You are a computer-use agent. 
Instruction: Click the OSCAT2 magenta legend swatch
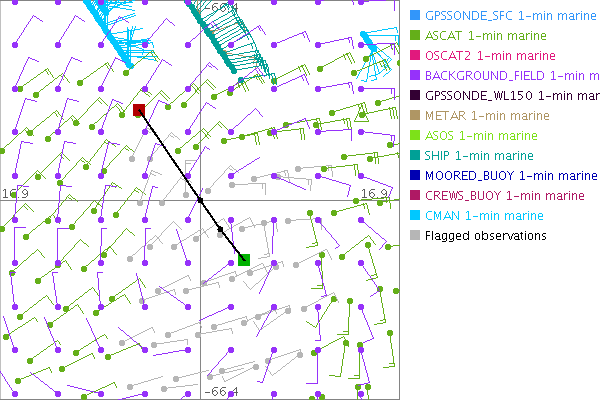[414, 55]
